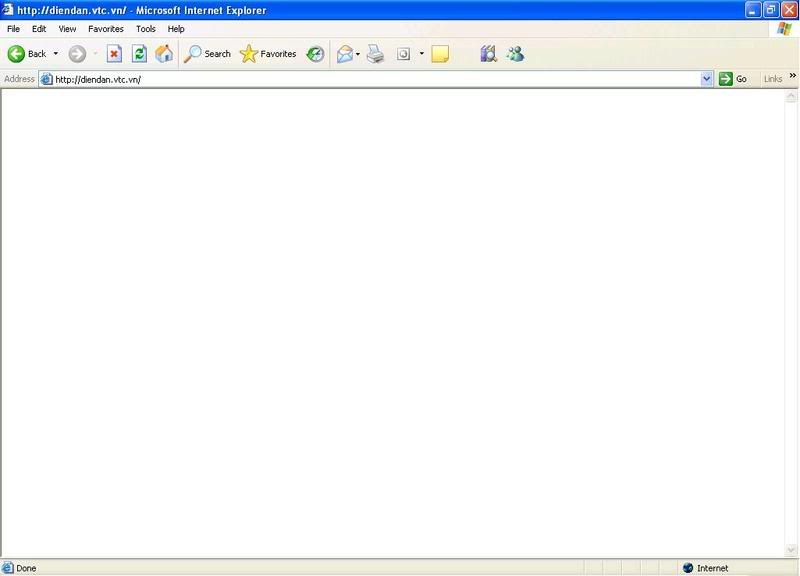Click the Internet Explorer title bar icon
800x576 pixels.
[x=7, y=9]
